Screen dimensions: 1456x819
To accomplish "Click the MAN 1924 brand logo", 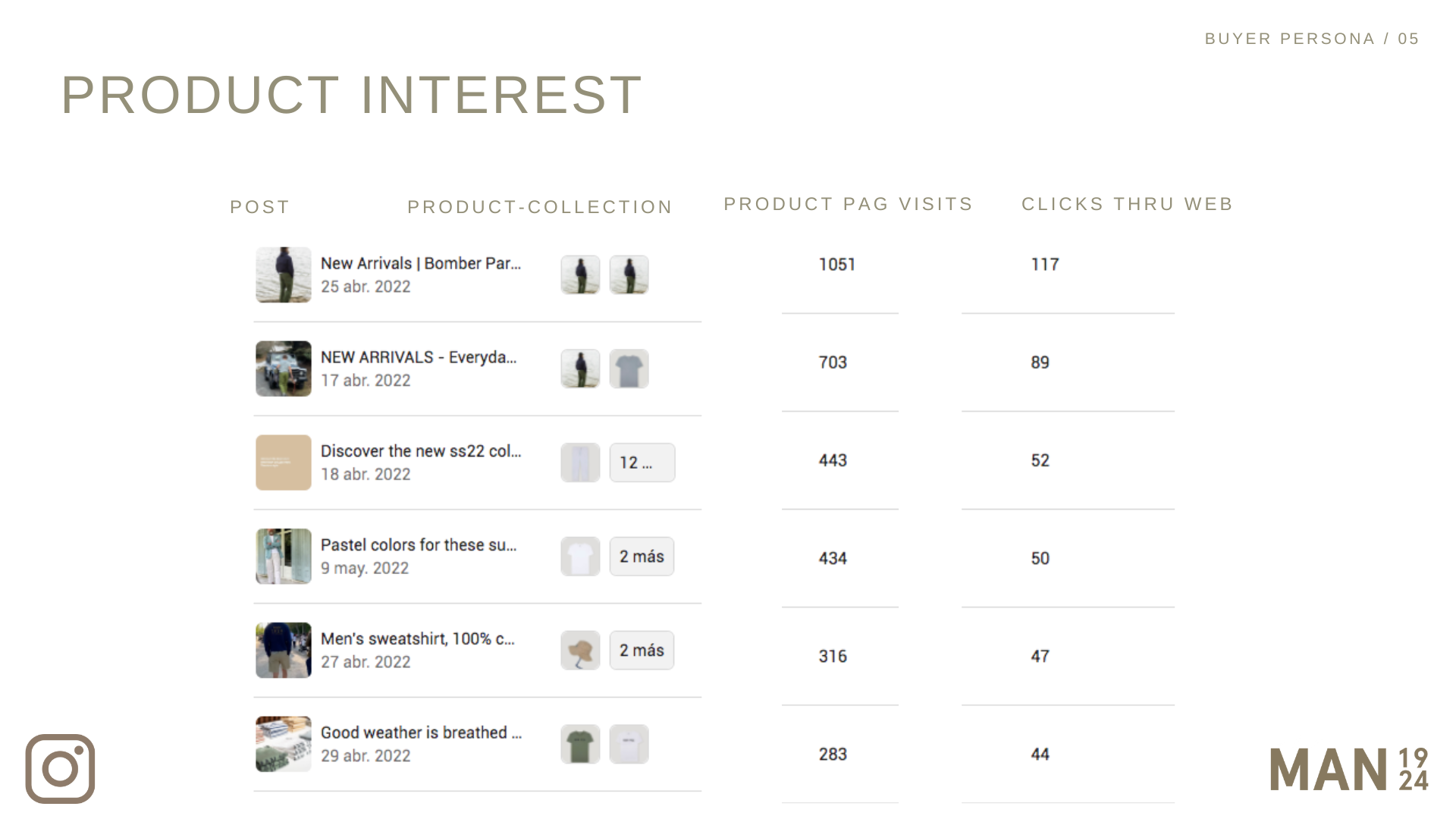I will click(x=1348, y=770).
